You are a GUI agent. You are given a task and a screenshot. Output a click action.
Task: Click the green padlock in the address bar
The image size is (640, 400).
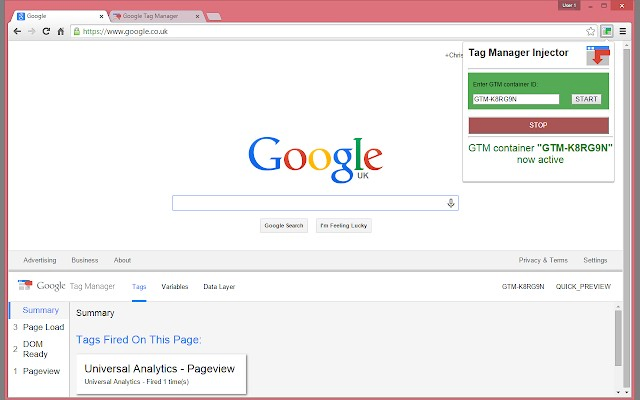click(x=76, y=31)
